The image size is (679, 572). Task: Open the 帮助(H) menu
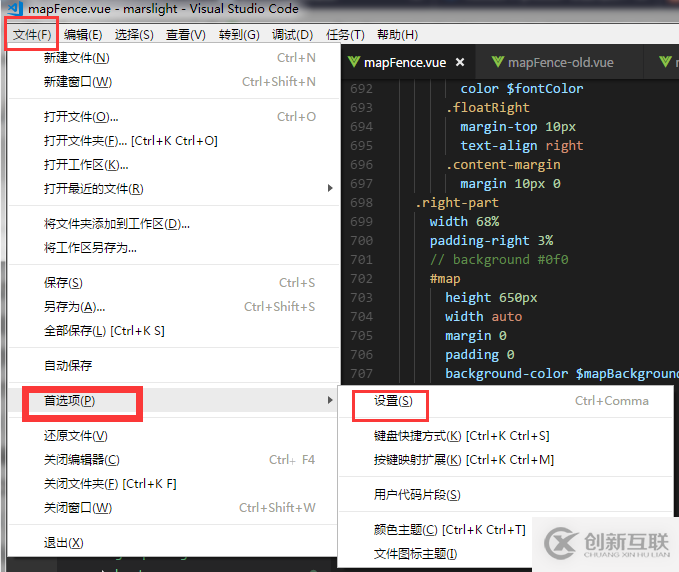[x=398, y=35]
